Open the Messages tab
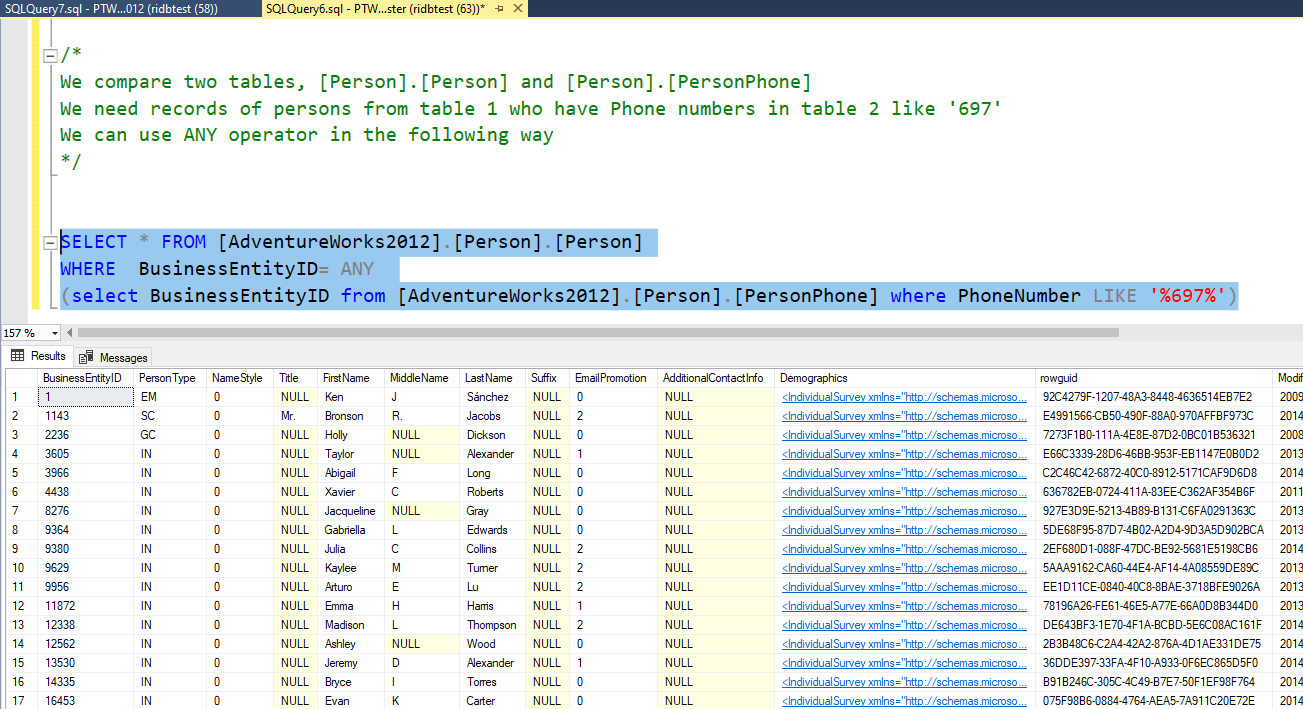The height and width of the screenshot is (709, 1303). click(114, 357)
